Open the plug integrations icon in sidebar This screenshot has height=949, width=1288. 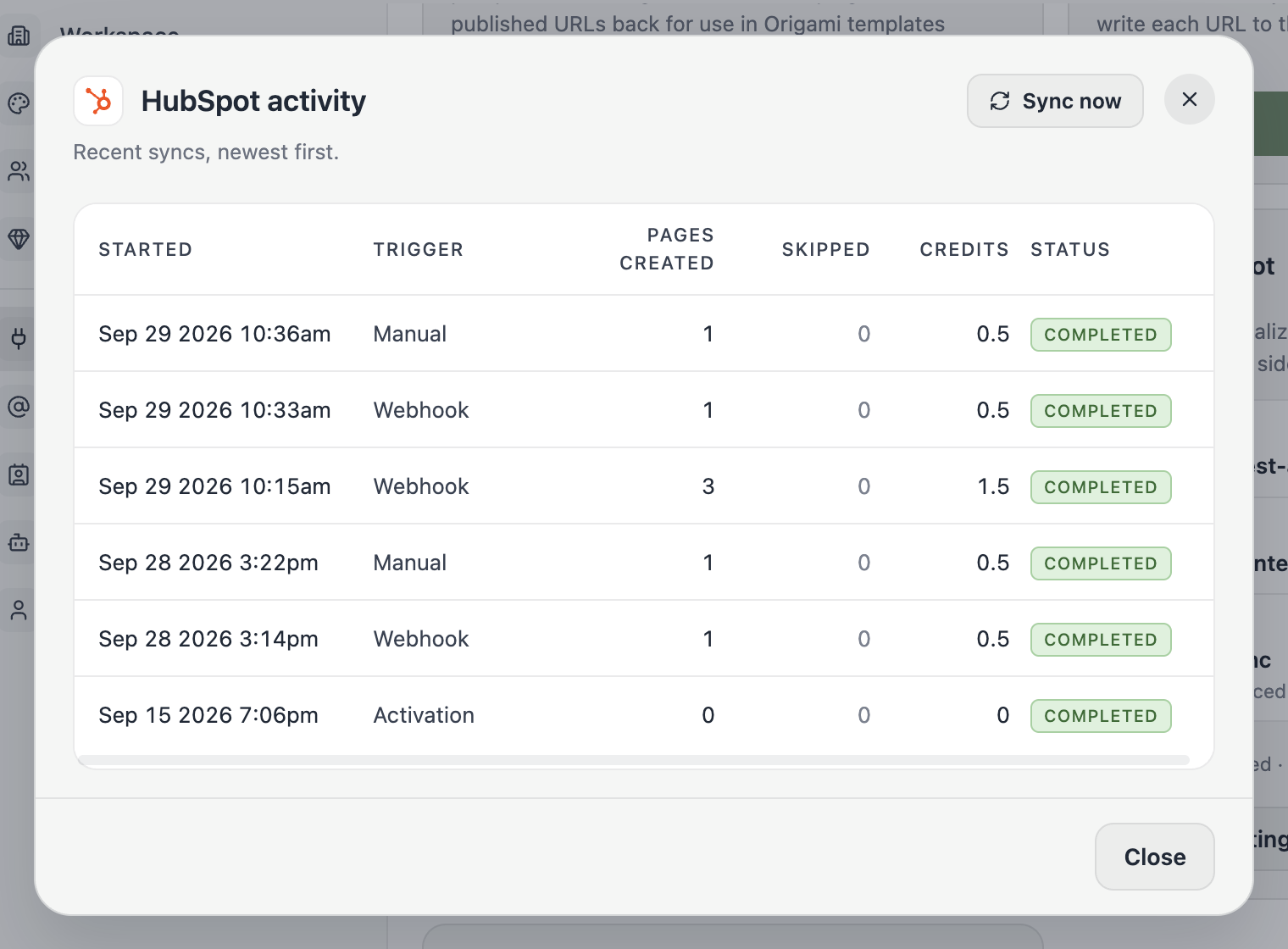(x=19, y=339)
